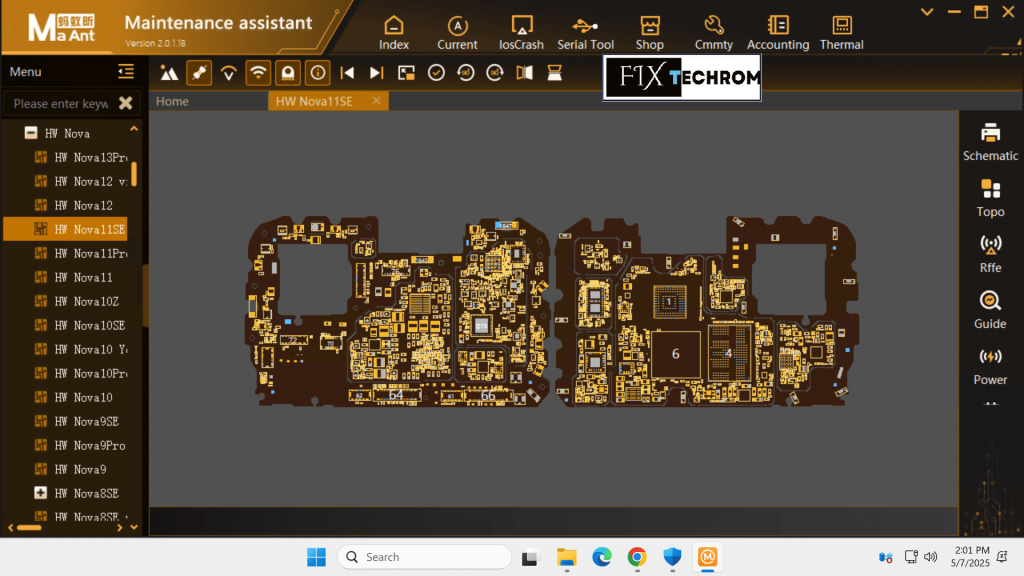Click chip 6 on the board
The width and height of the screenshot is (1024, 576).
click(675, 354)
